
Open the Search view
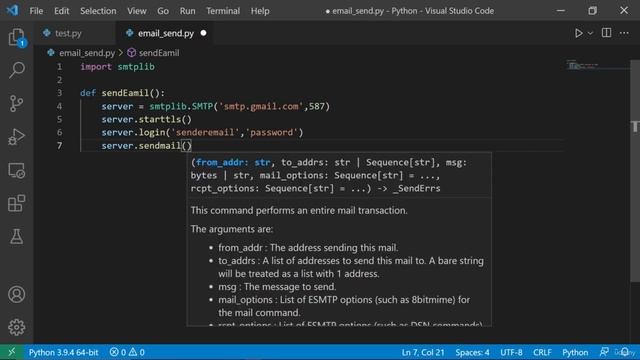16,70
